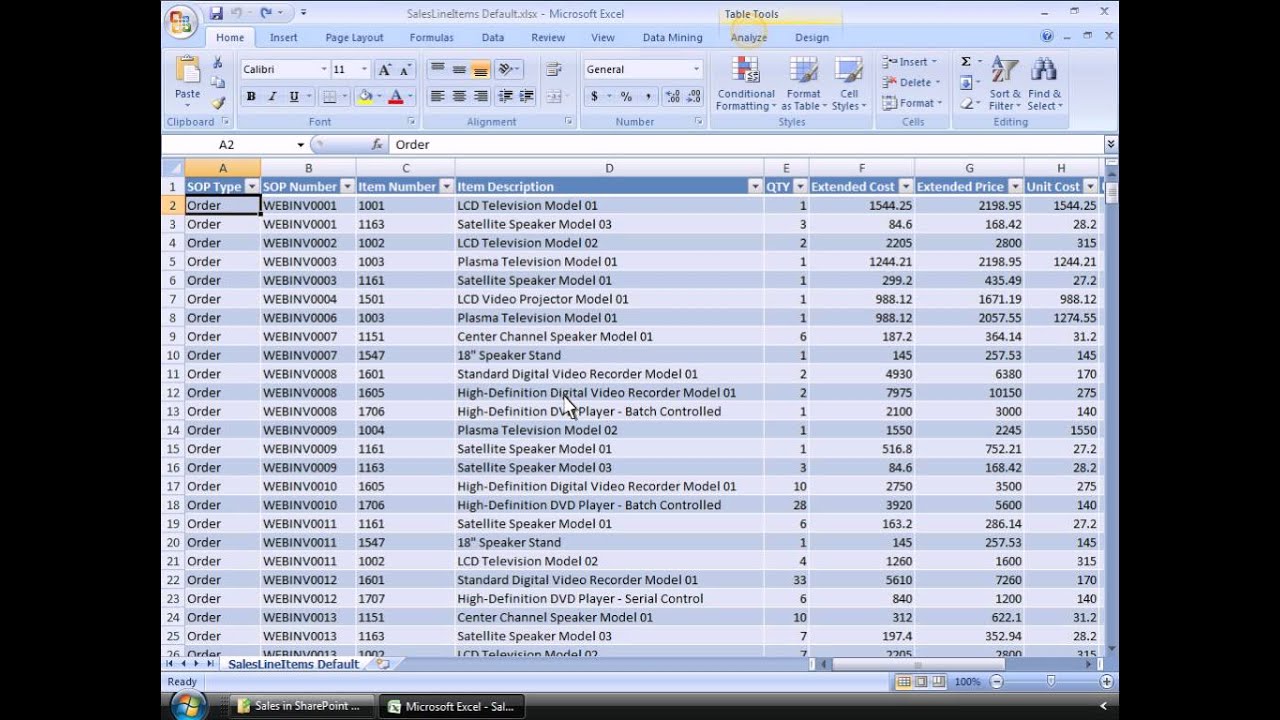This screenshot has width=1280, height=720.
Task: Open the Design Table Tools tab
Action: point(812,38)
